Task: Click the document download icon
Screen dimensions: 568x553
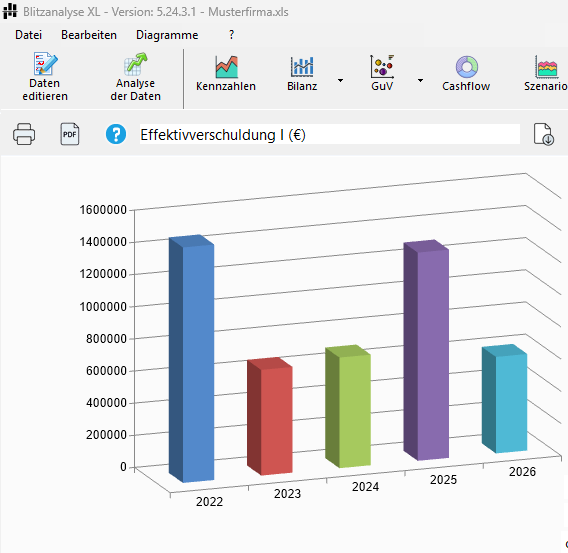Action: tap(543, 134)
